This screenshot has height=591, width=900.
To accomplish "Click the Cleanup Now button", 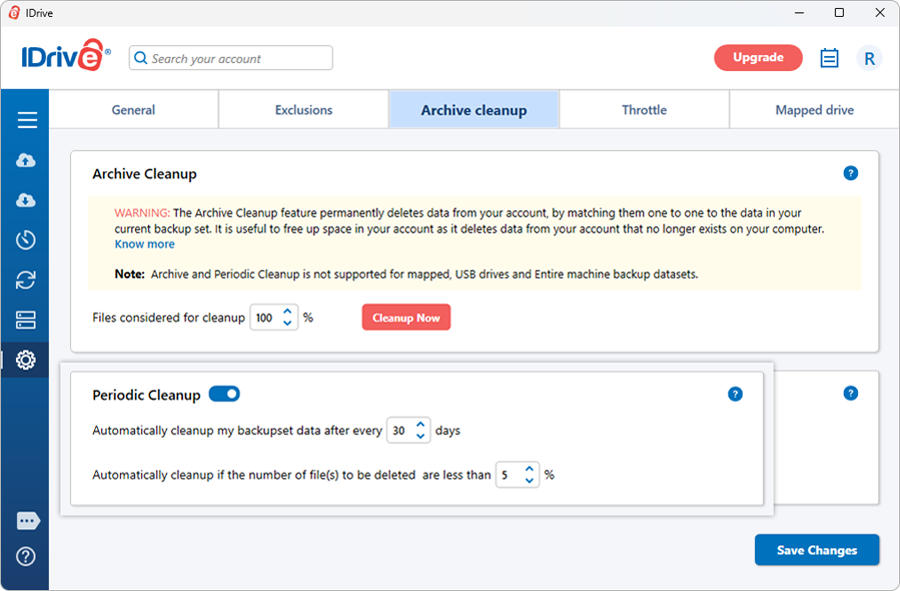I will coord(406,318).
